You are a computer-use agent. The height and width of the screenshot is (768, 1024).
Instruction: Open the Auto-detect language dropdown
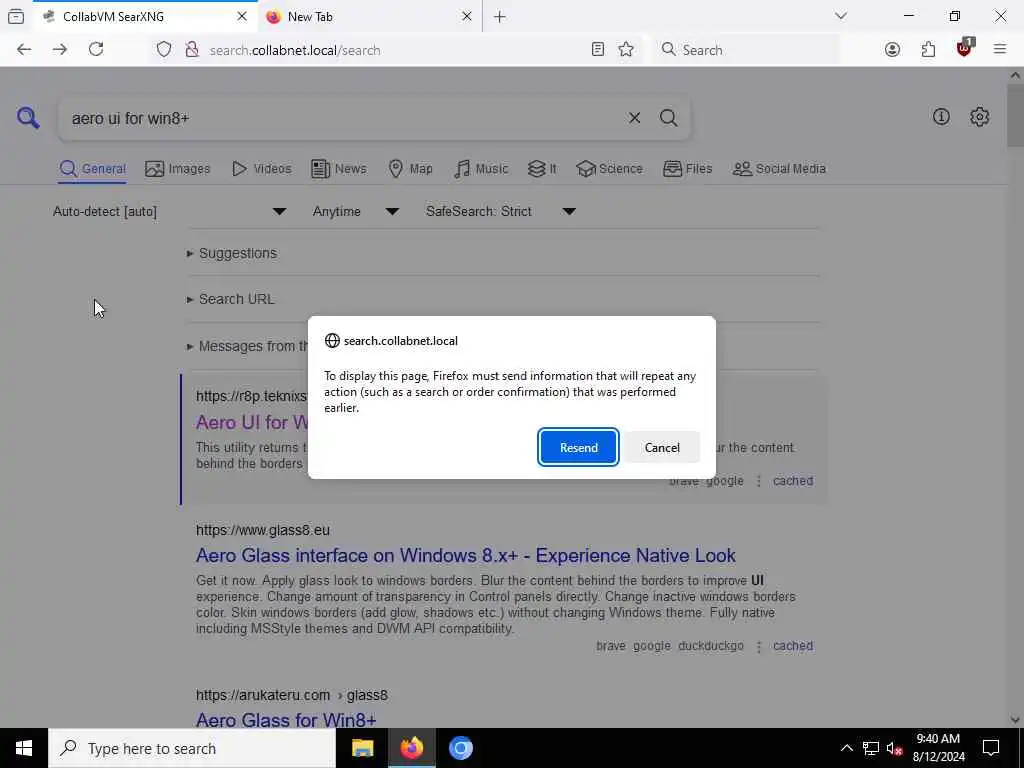[170, 212]
